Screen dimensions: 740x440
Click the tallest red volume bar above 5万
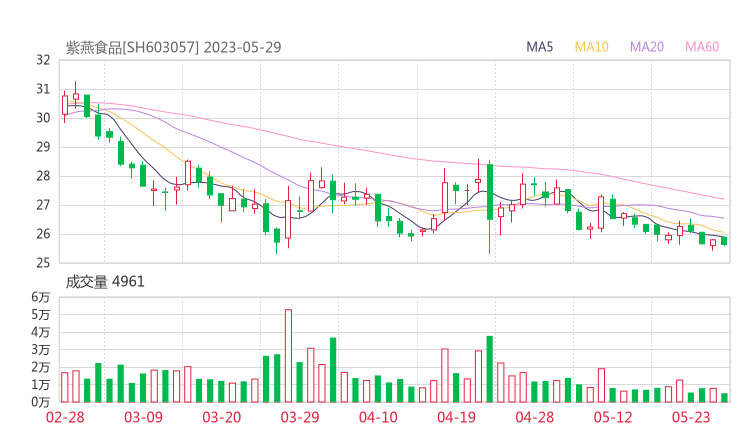[288, 356]
